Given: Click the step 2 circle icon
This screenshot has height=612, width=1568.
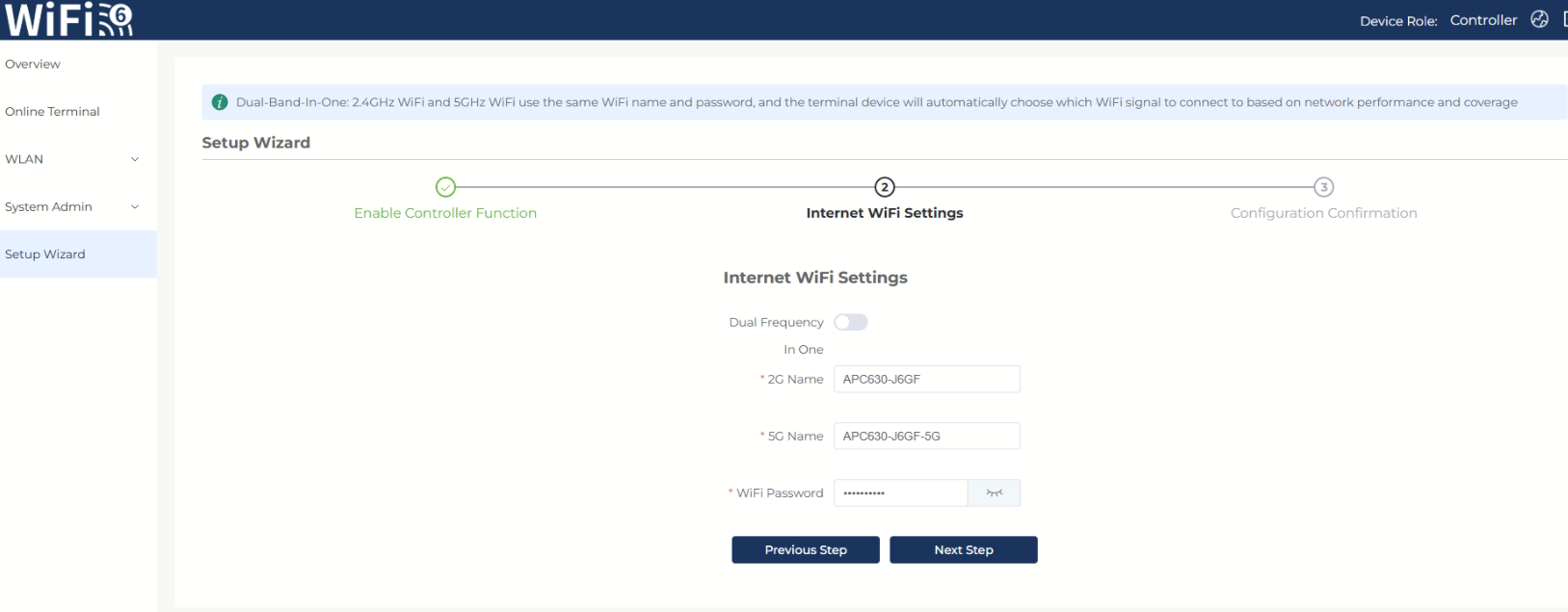Looking at the screenshot, I should (x=884, y=187).
